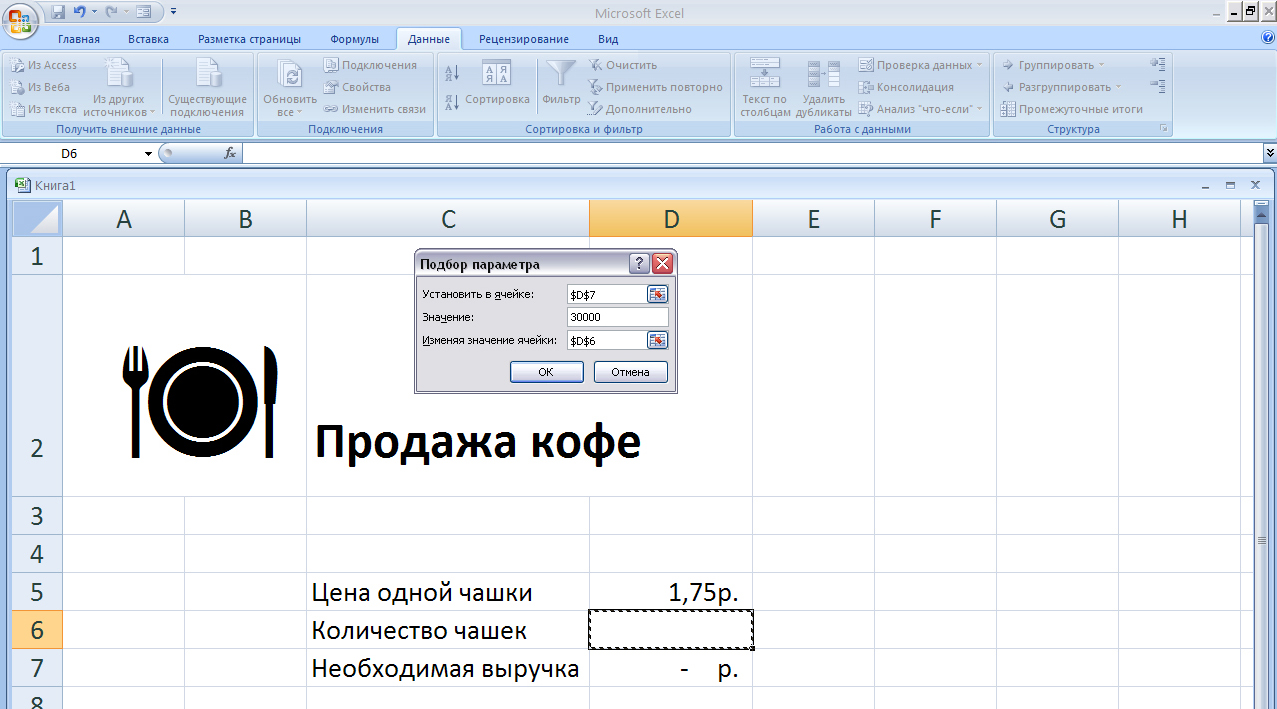The height and width of the screenshot is (709, 1277).
Task: Open Name Box dropdown arrow
Action: coord(149,153)
